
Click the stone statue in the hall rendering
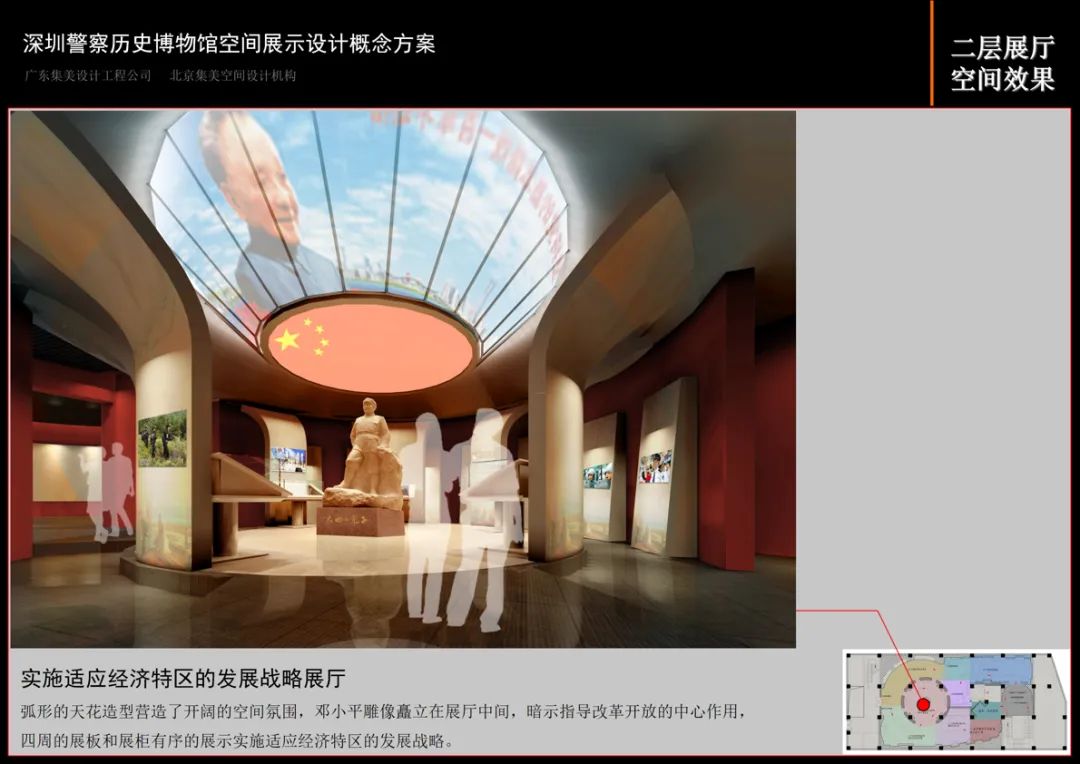(x=364, y=453)
